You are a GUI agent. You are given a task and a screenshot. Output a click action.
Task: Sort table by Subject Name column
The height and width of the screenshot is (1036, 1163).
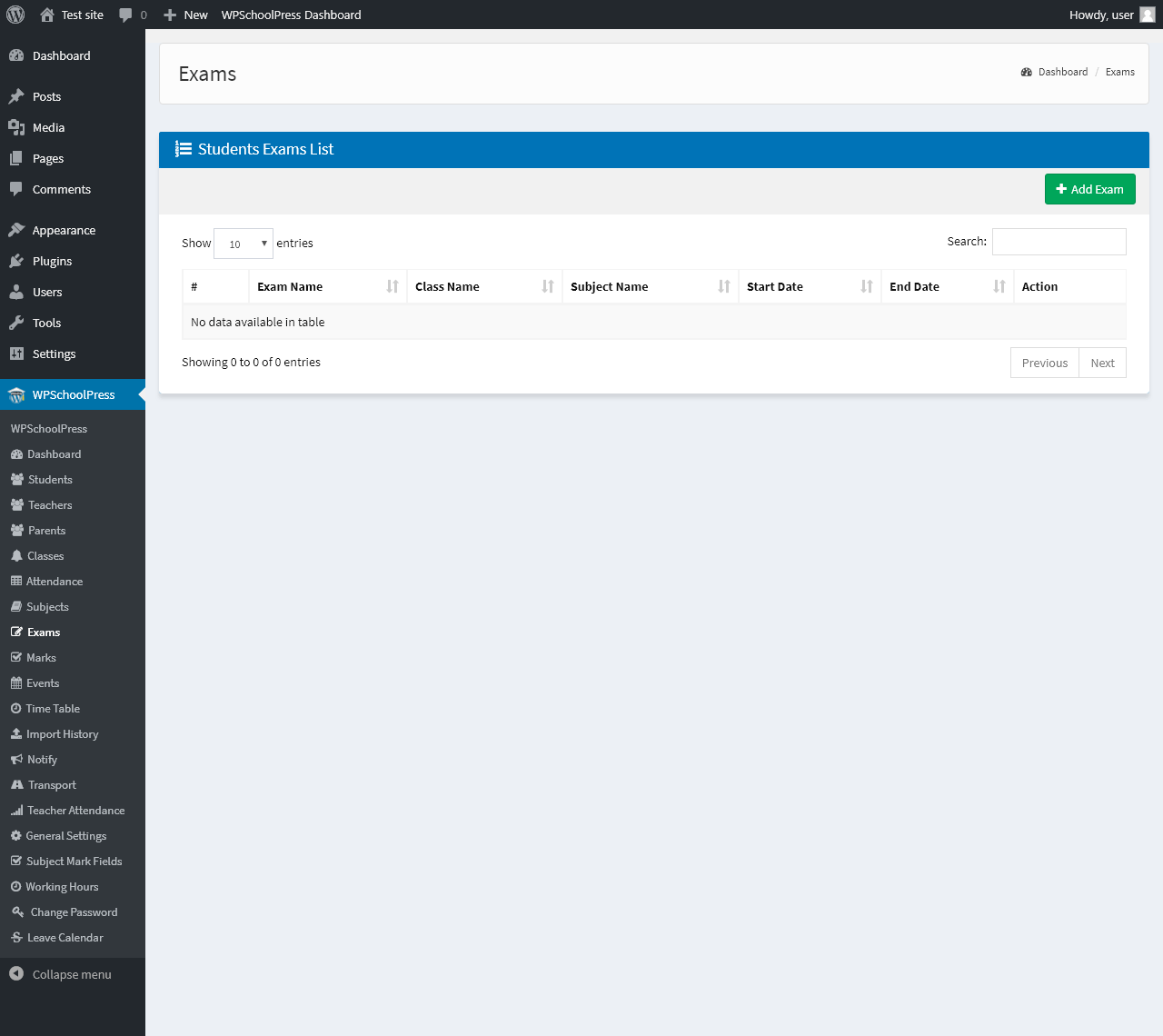[651, 286]
